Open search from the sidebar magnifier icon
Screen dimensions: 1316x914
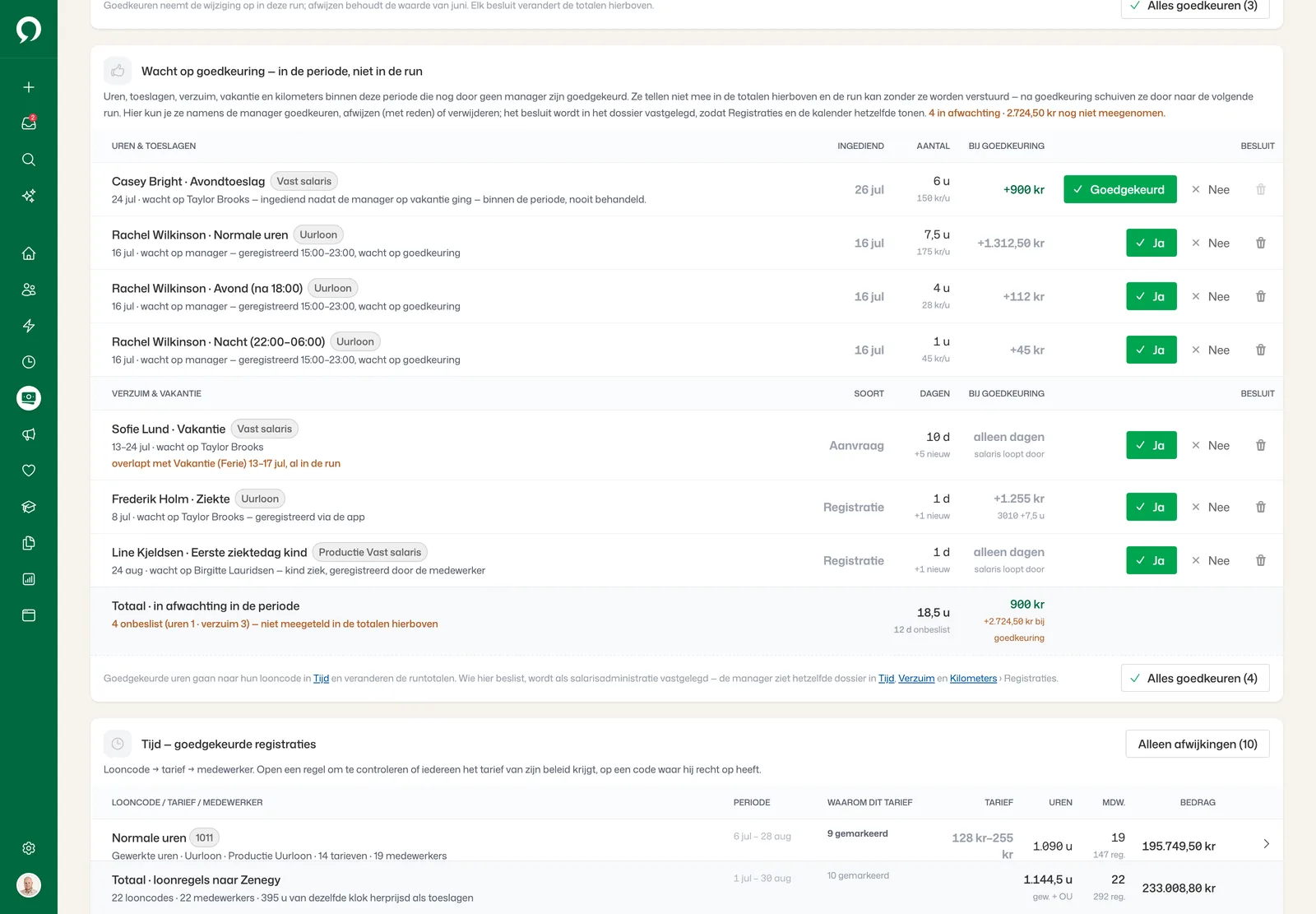tap(29, 160)
